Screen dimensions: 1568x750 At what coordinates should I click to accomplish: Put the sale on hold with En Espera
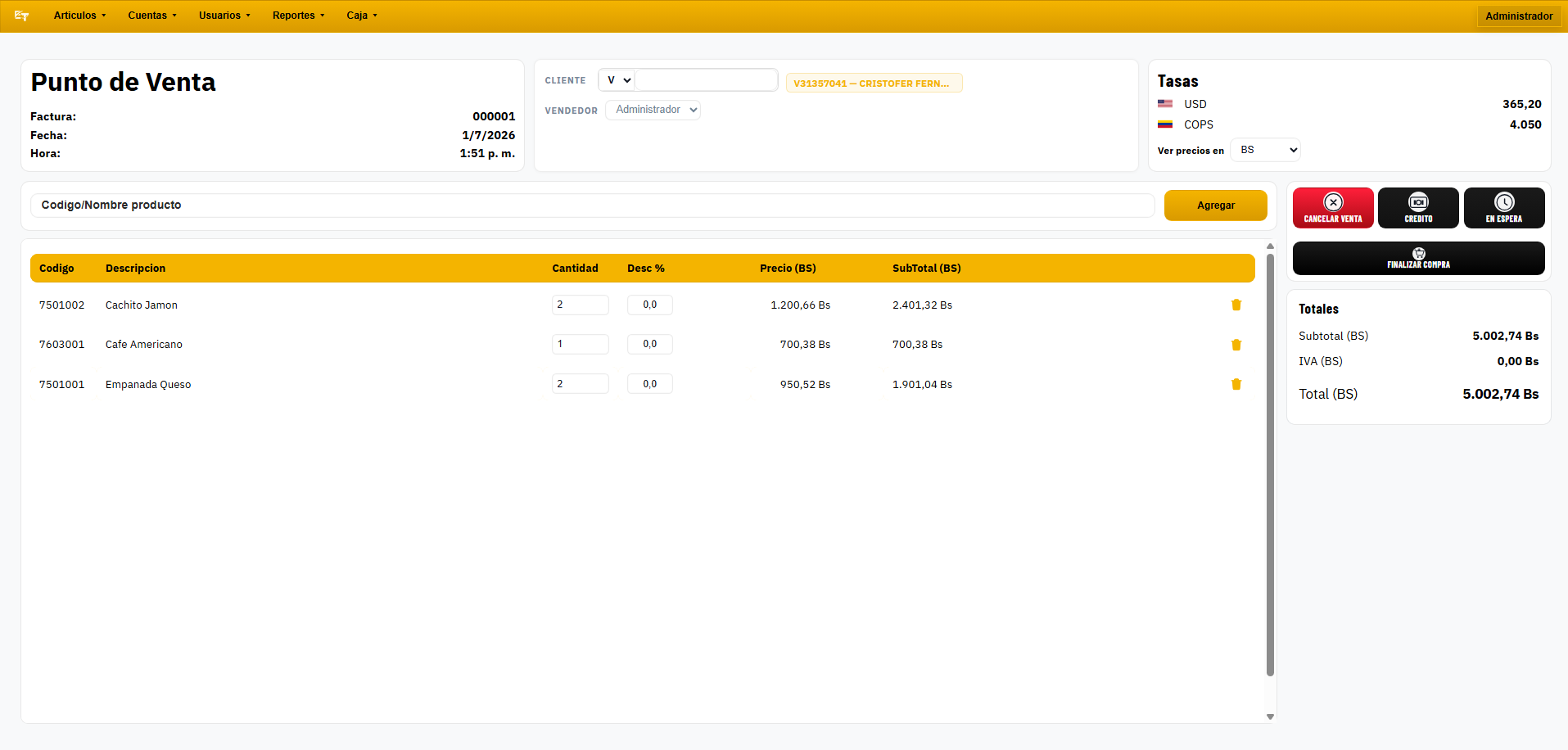pyautogui.click(x=1504, y=208)
